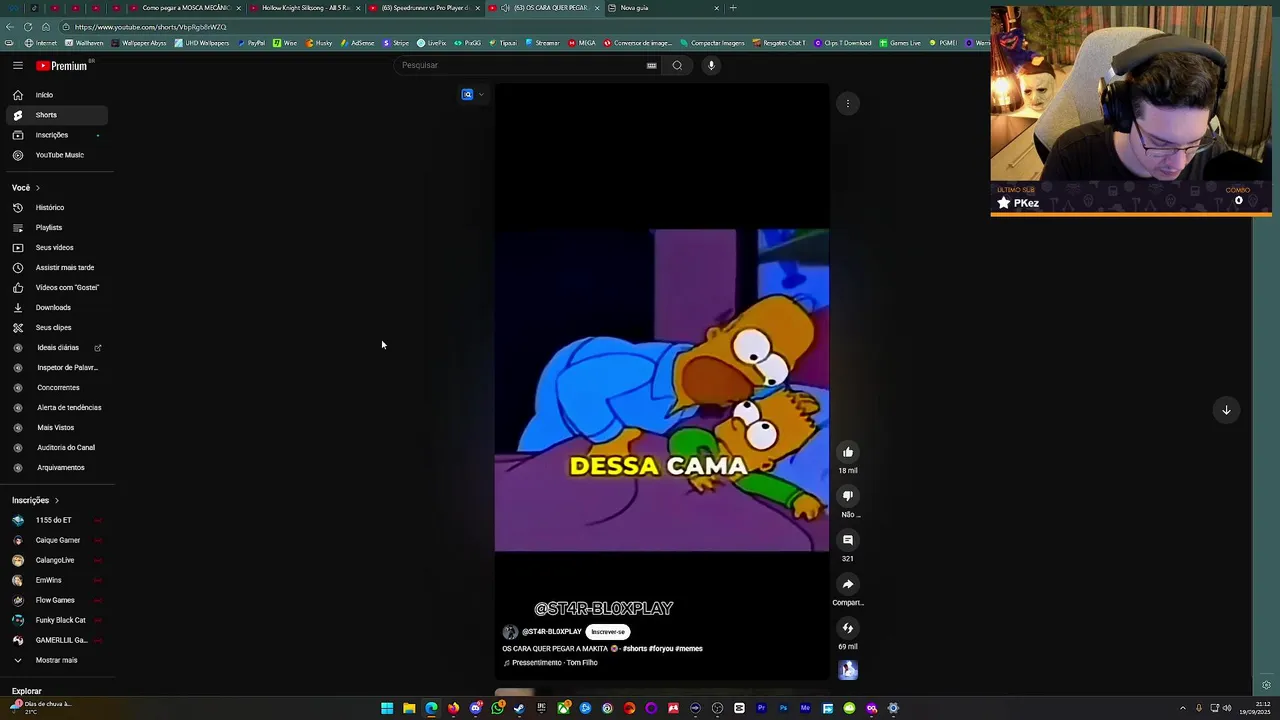Dislike the Short with thumbs down
Screen dimensions: 1280x720
tap(848, 496)
